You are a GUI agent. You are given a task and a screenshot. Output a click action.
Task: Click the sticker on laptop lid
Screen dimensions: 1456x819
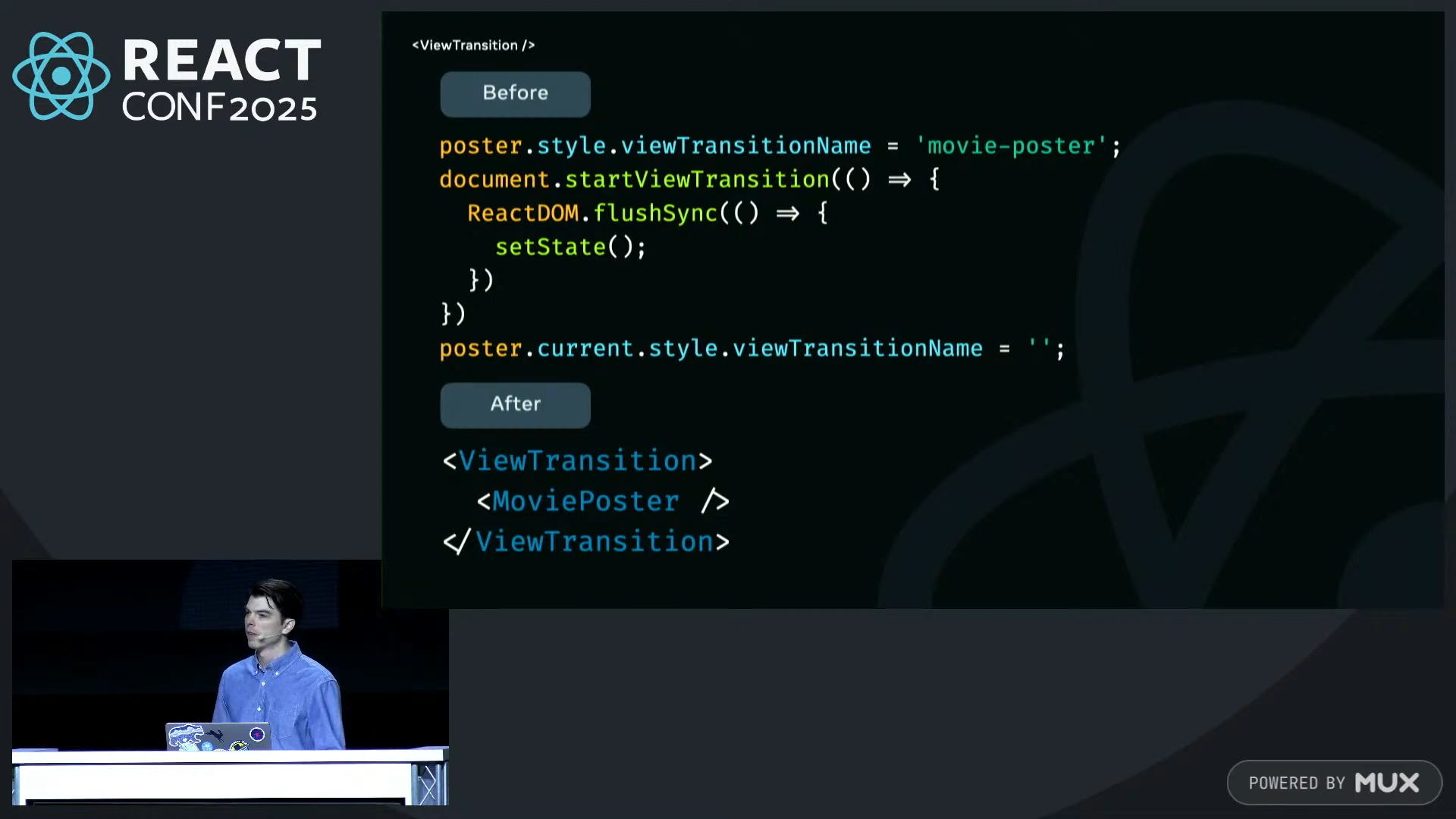tap(187, 734)
